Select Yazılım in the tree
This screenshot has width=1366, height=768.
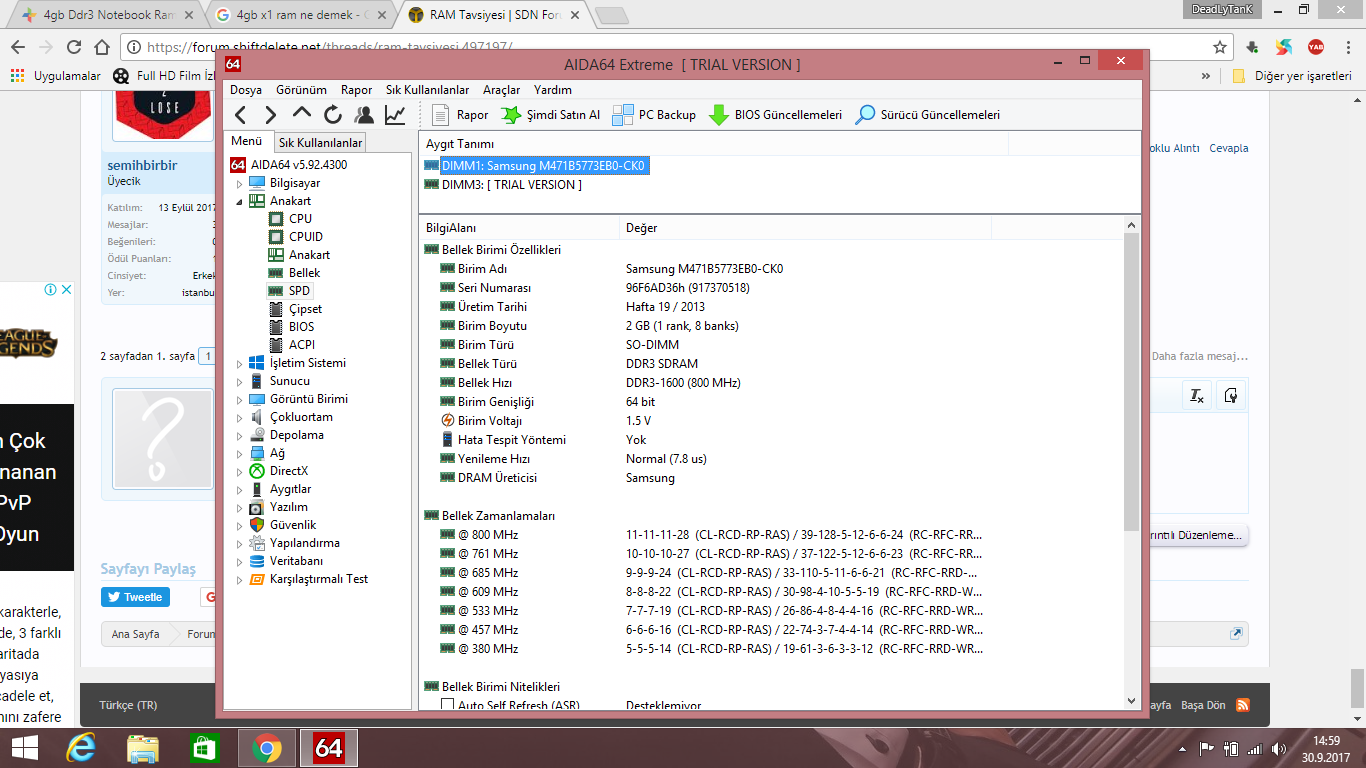288,507
